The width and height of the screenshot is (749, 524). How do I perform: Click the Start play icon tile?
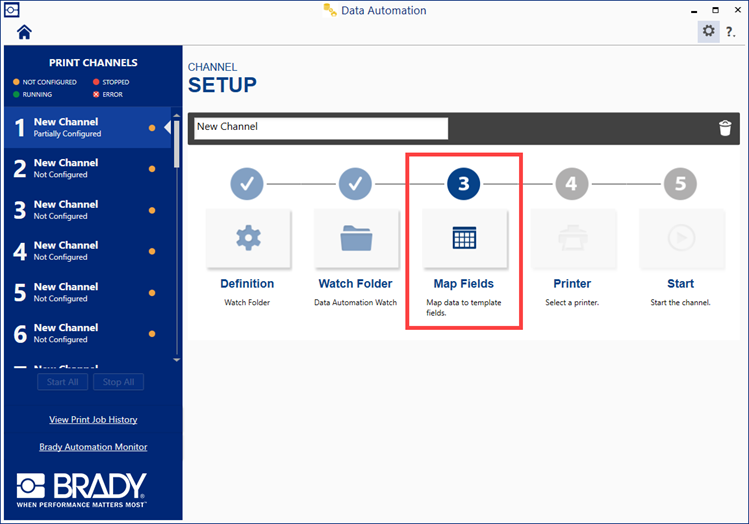(680, 238)
